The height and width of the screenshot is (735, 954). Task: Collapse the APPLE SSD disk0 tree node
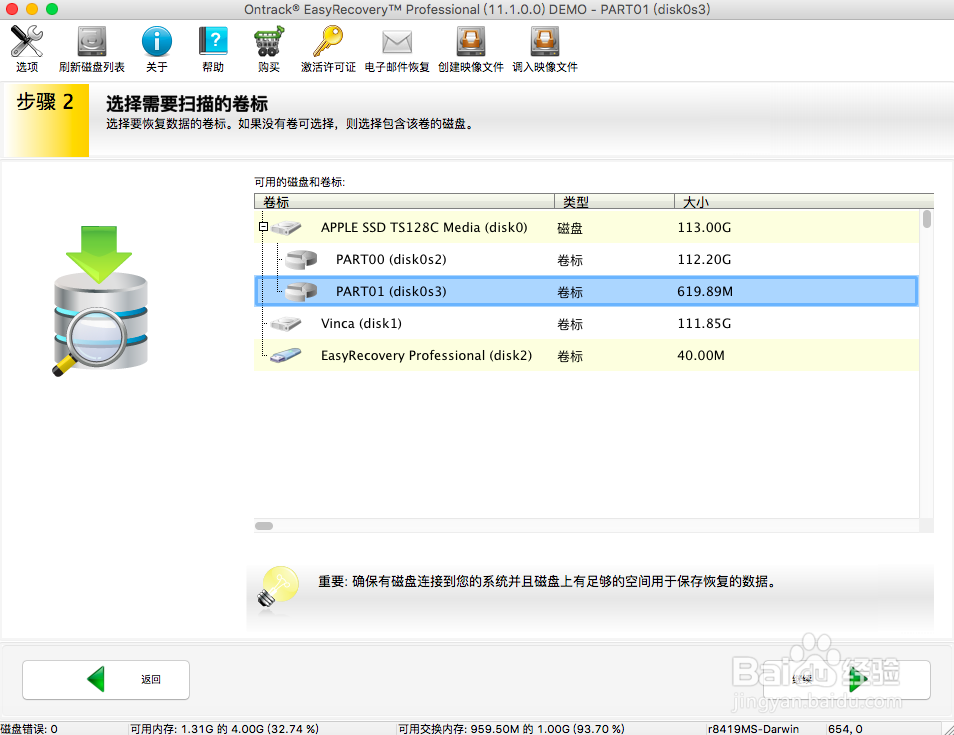pos(263,227)
